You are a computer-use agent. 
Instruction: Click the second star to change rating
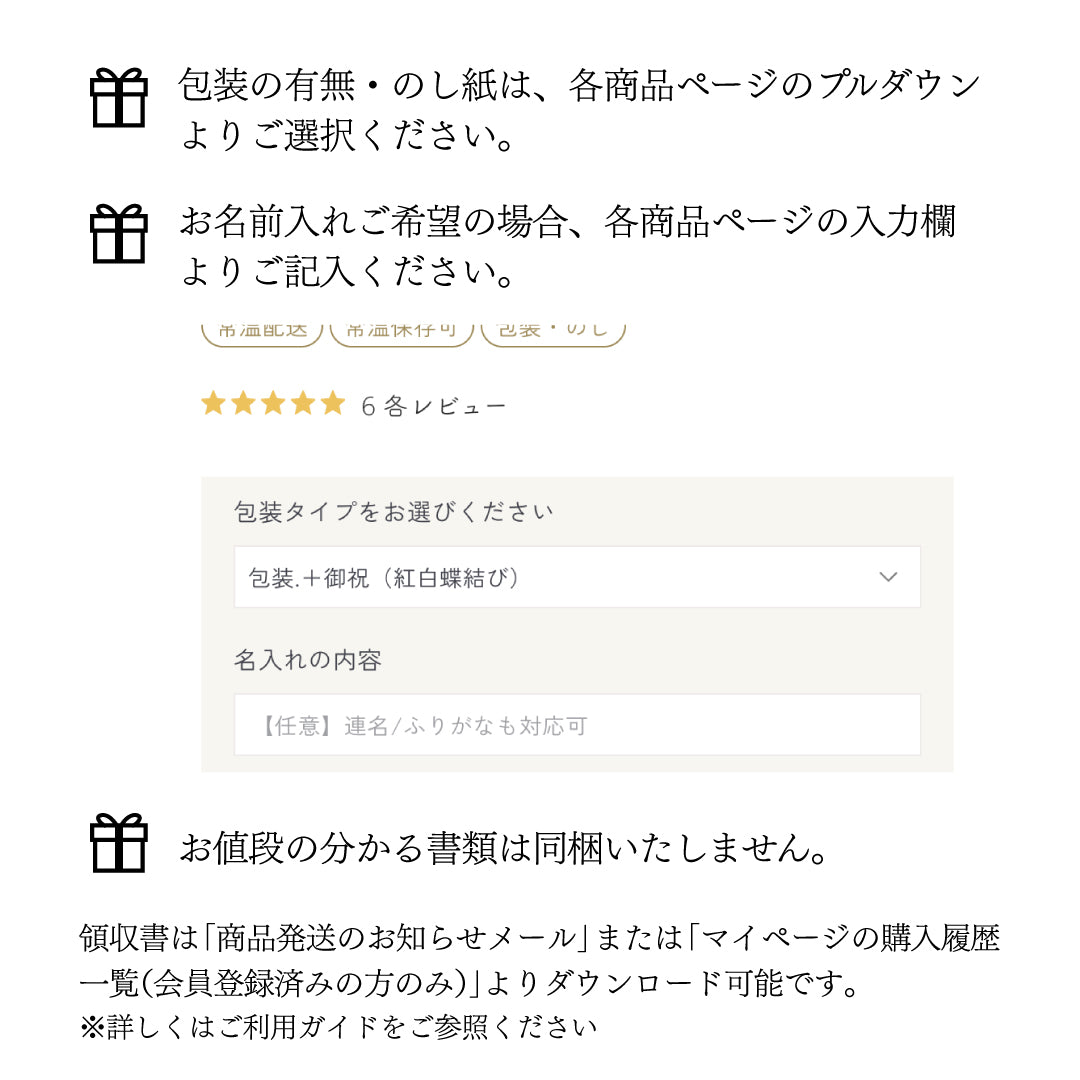242,403
